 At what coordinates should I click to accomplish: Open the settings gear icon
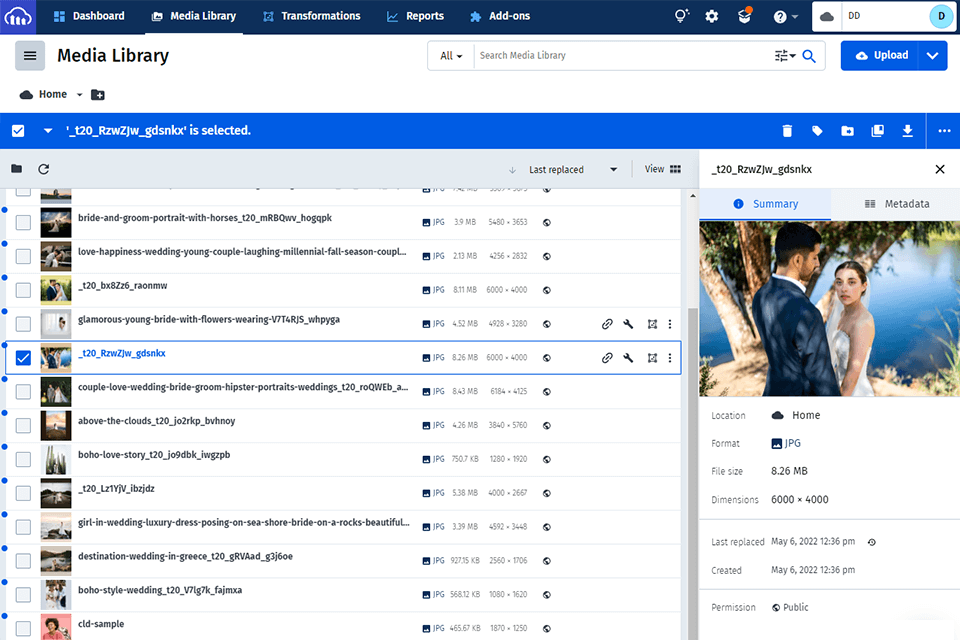711,17
